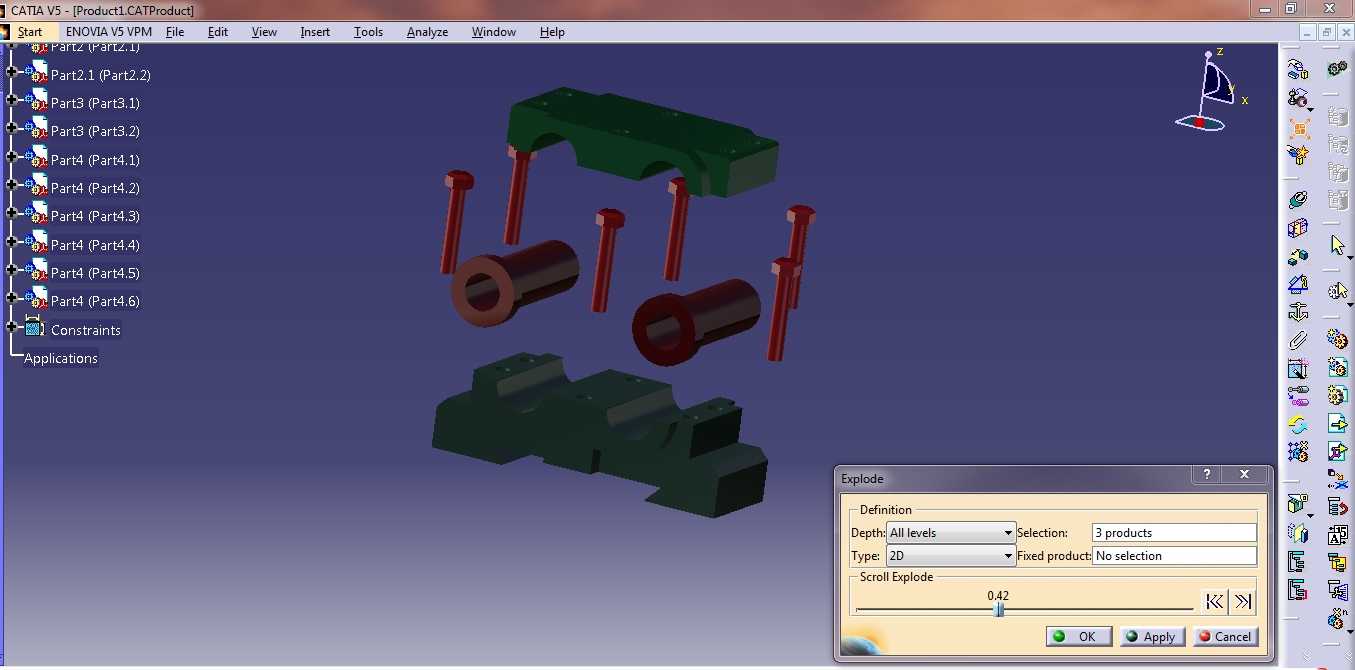Click the anchor Fix Component icon
This screenshot has width=1355, height=670.
(1298, 312)
